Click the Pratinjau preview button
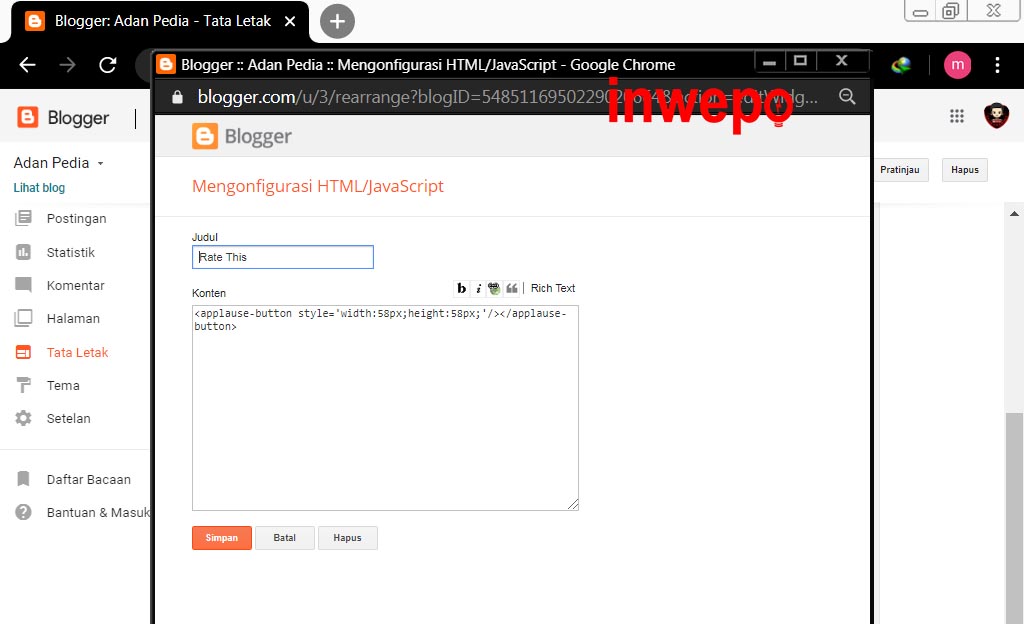This screenshot has width=1024, height=624. [900, 170]
